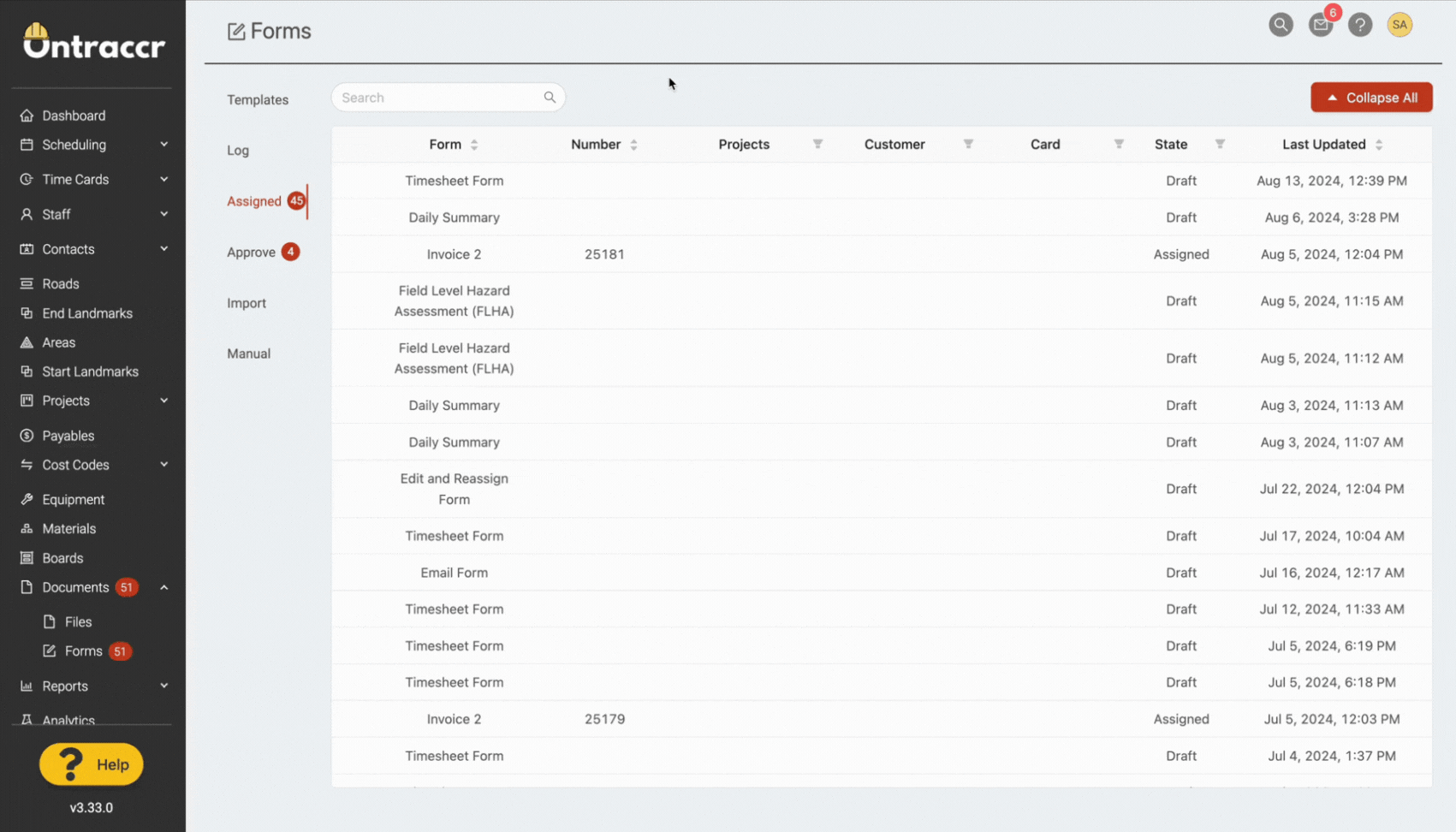Expand the Time Cards submenu chevron

click(163, 180)
